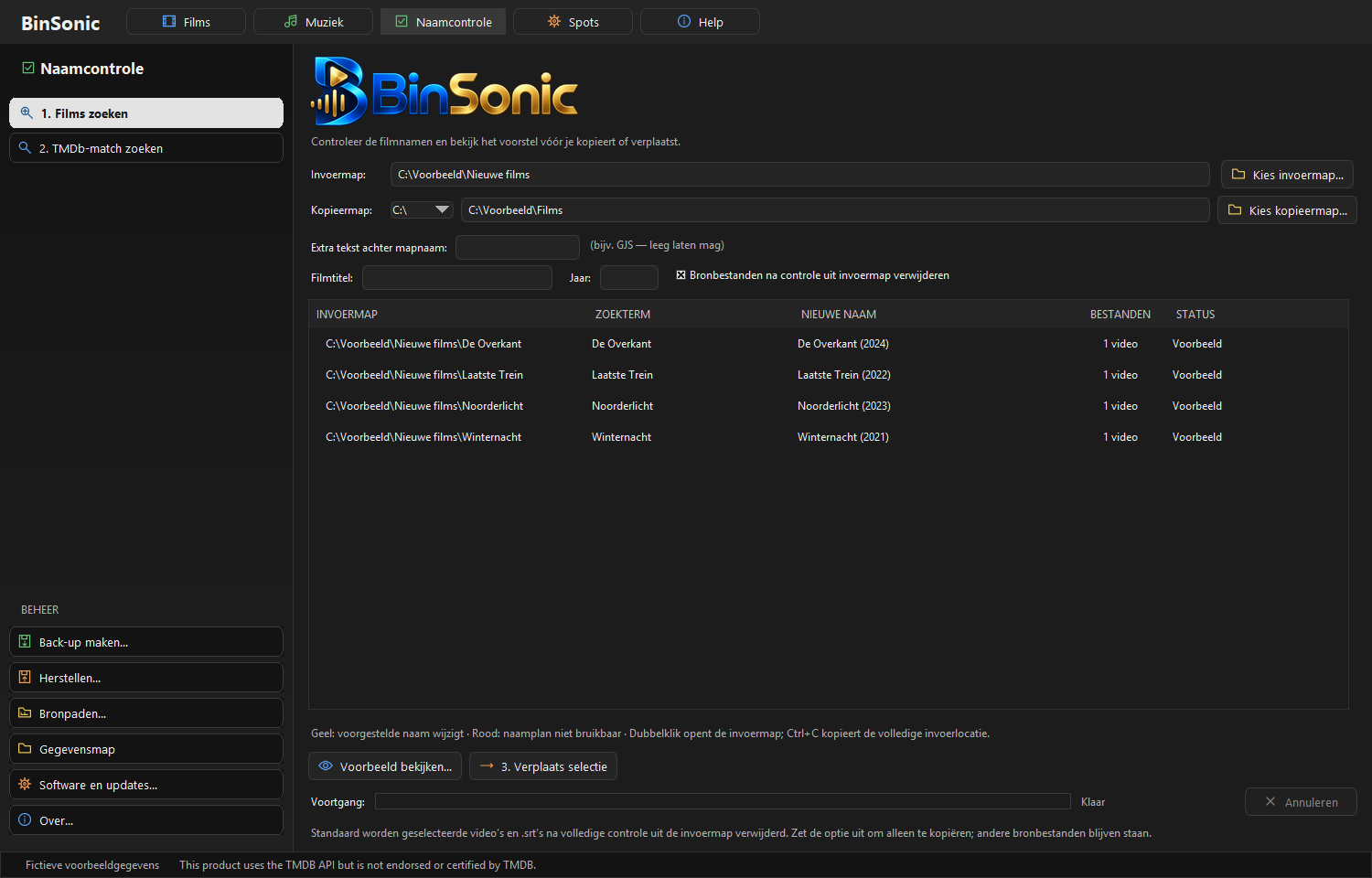
Task: Select step 1. Films zoeken in sidebar
Action: click(x=146, y=113)
